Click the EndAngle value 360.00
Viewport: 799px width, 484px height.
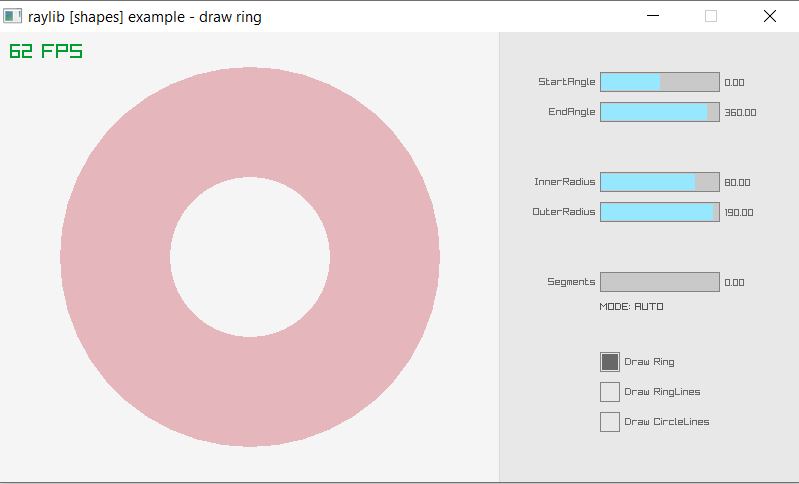(740, 113)
